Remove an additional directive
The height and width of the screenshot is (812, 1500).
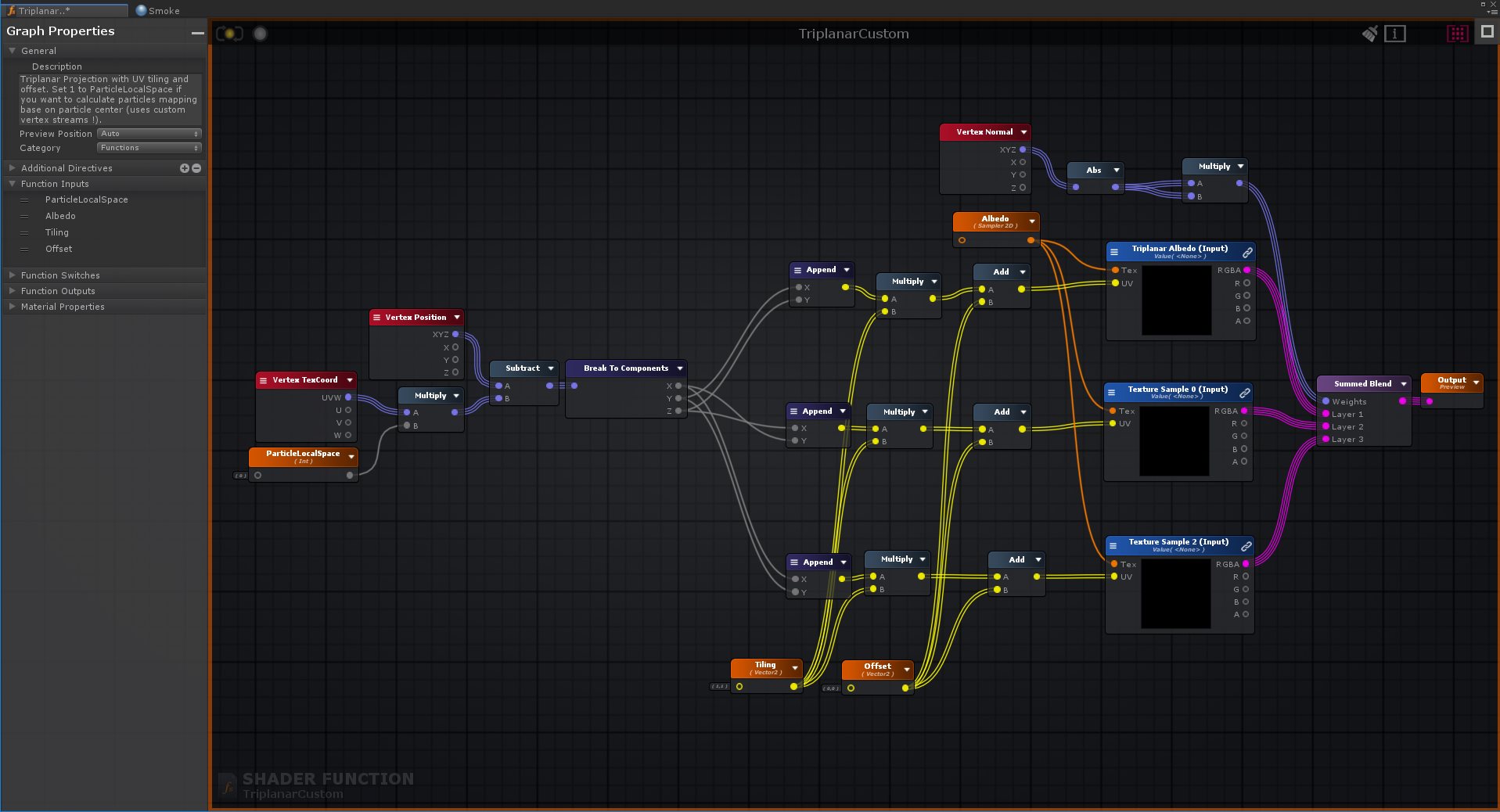click(196, 168)
